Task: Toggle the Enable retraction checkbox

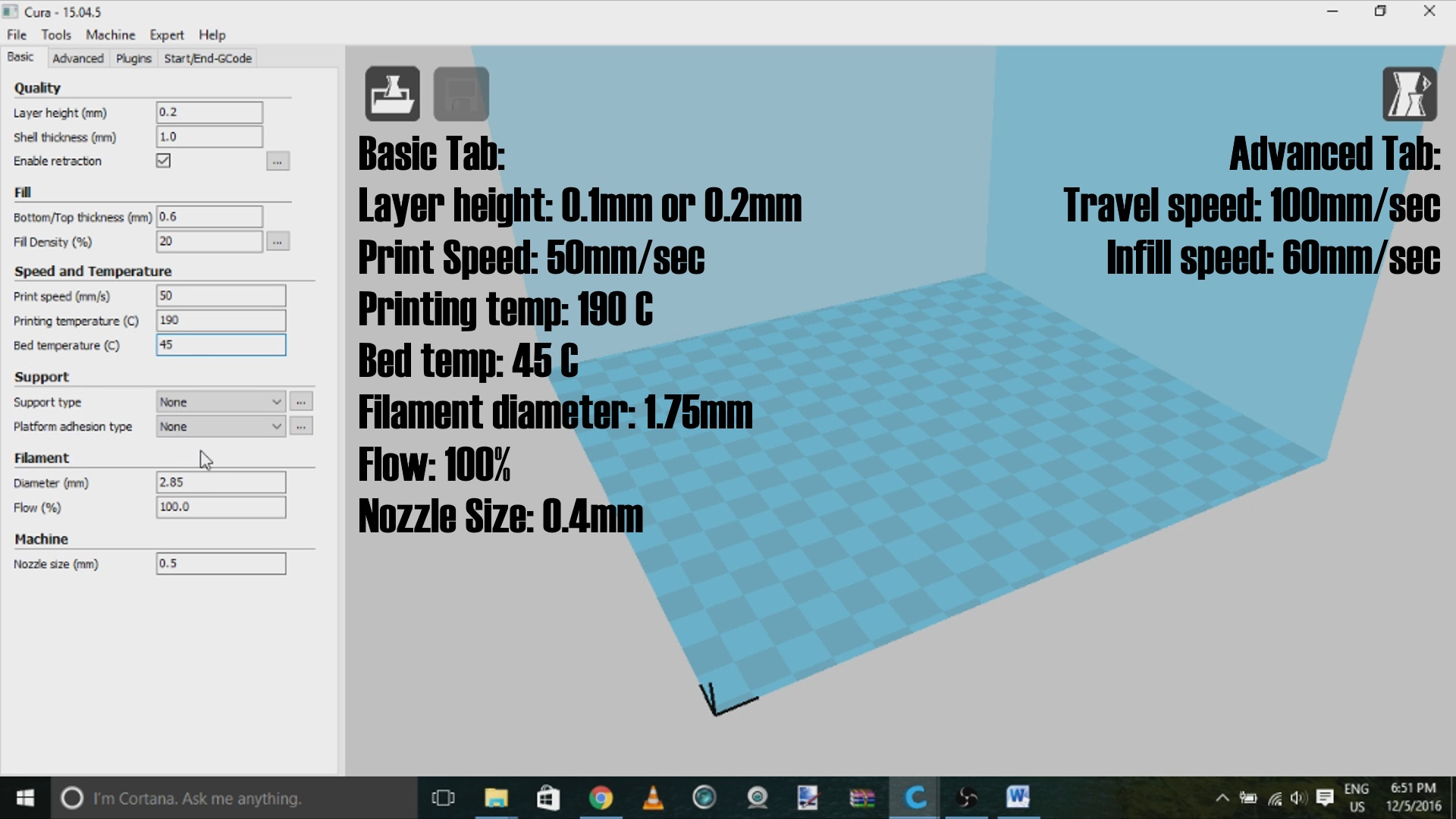Action: (x=163, y=161)
